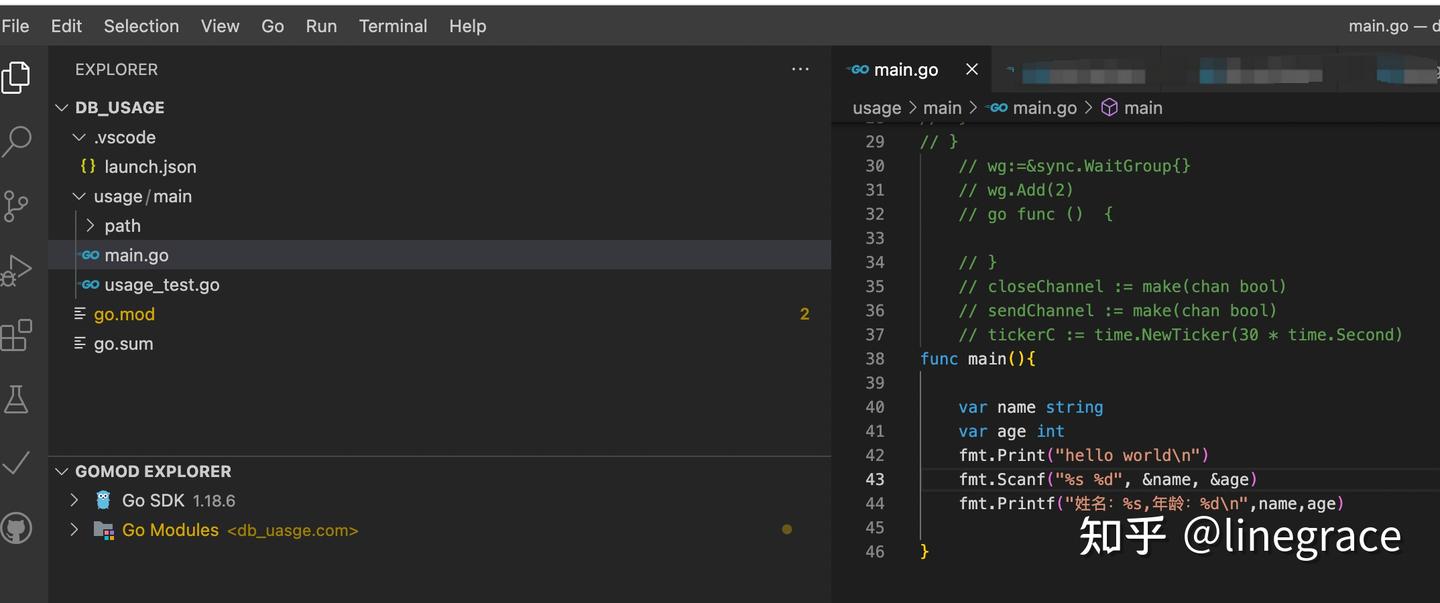Open the File menu

click(15, 26)
